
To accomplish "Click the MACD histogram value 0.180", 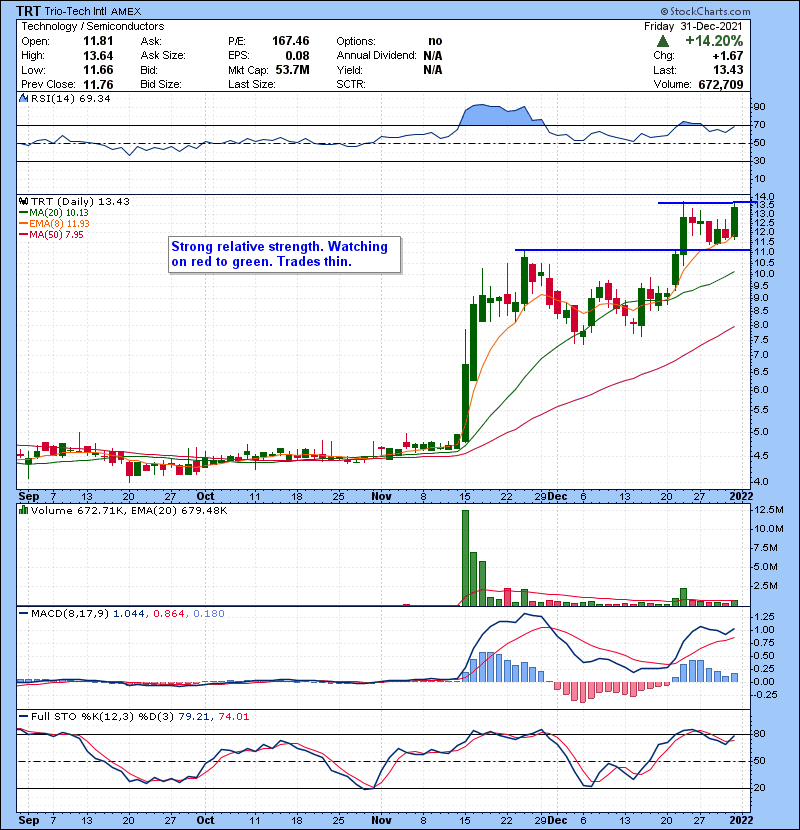I will (209, 614).
